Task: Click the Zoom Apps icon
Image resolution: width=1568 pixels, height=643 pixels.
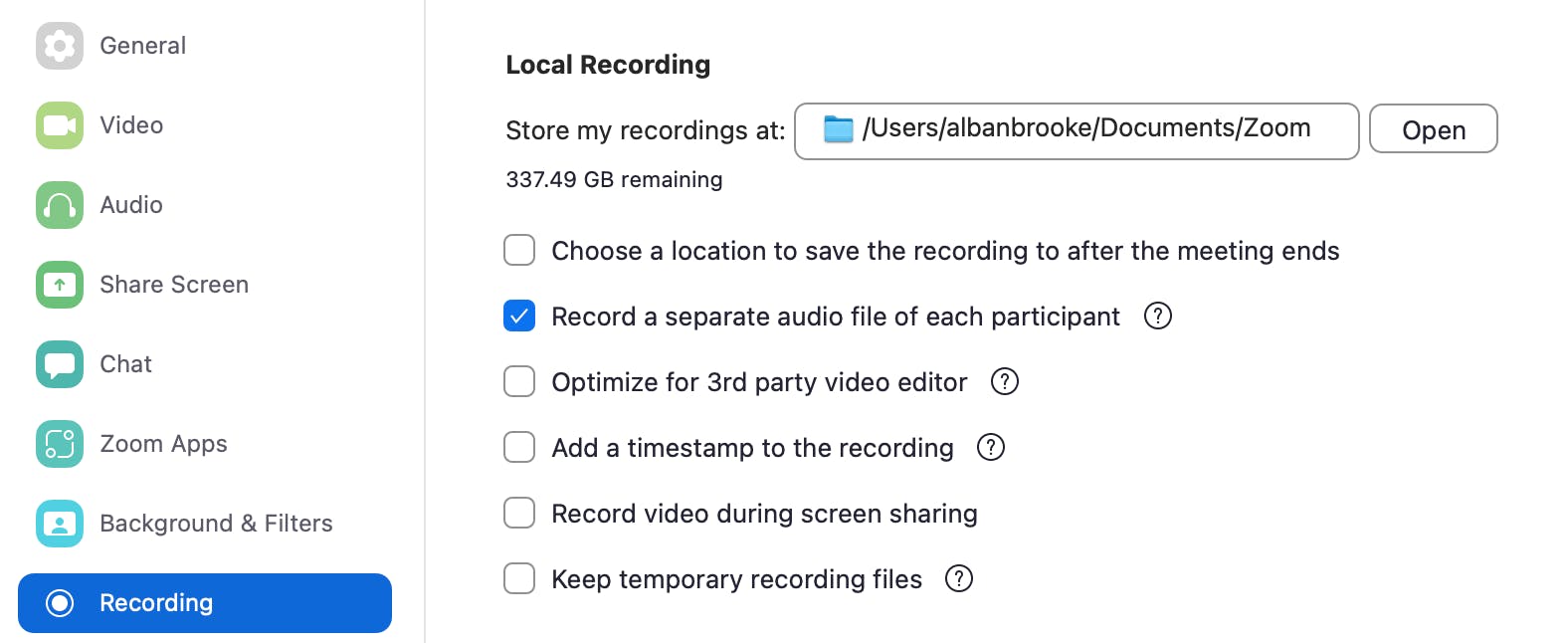Action: click(59, 443)
